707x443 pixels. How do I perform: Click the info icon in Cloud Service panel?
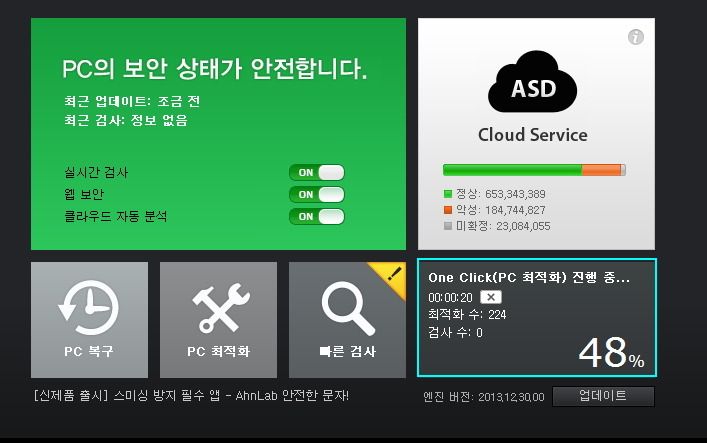tap(636, 37)
